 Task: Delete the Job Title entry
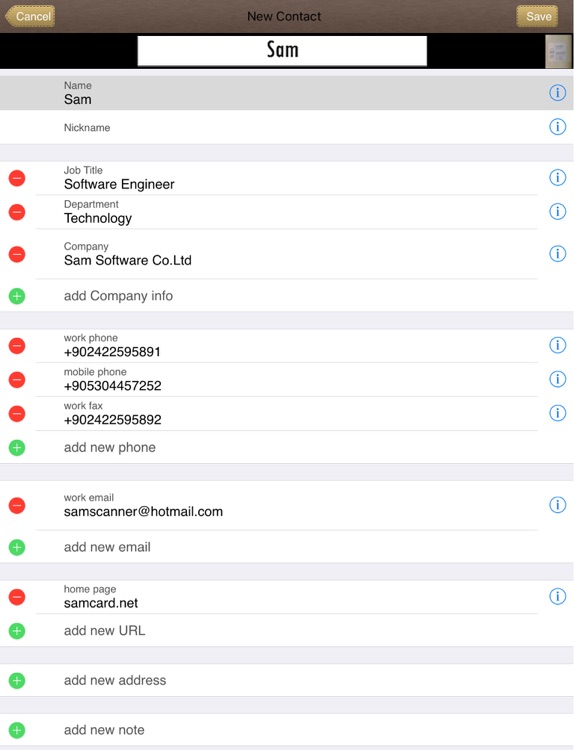17,178
